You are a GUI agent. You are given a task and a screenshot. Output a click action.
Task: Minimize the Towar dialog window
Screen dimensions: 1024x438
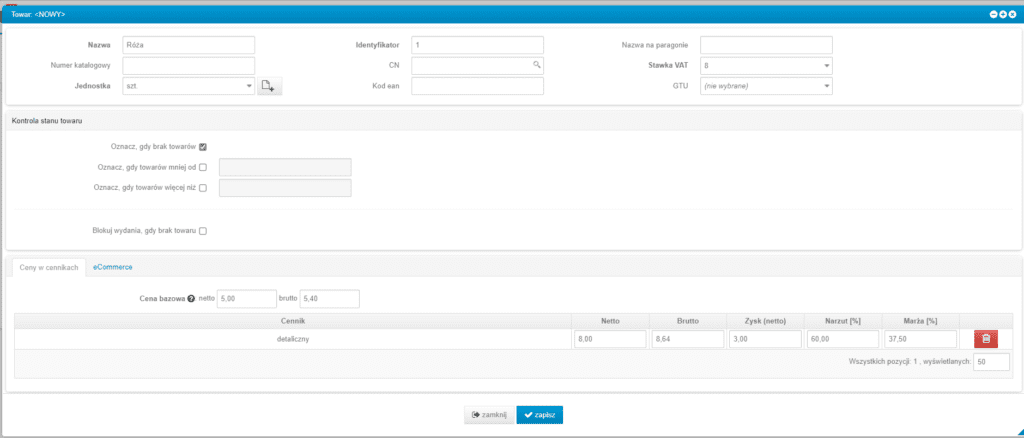tap(993, 14)
